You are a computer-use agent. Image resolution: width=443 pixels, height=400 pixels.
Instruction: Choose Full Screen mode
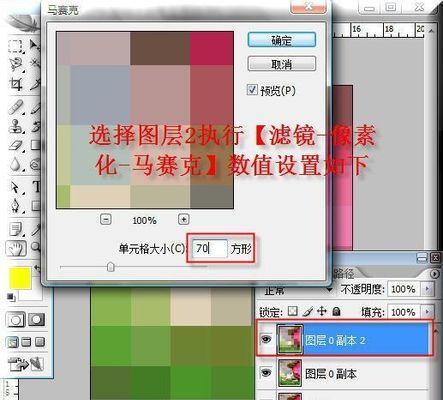click(39, 342)
